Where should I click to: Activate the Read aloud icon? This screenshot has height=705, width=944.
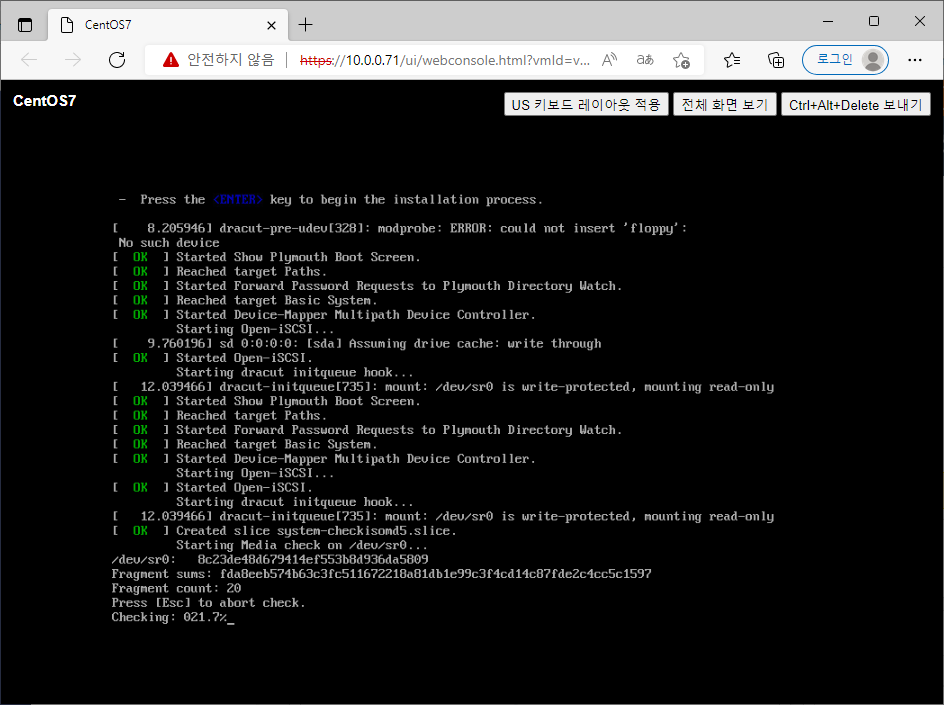click(609, 60)
